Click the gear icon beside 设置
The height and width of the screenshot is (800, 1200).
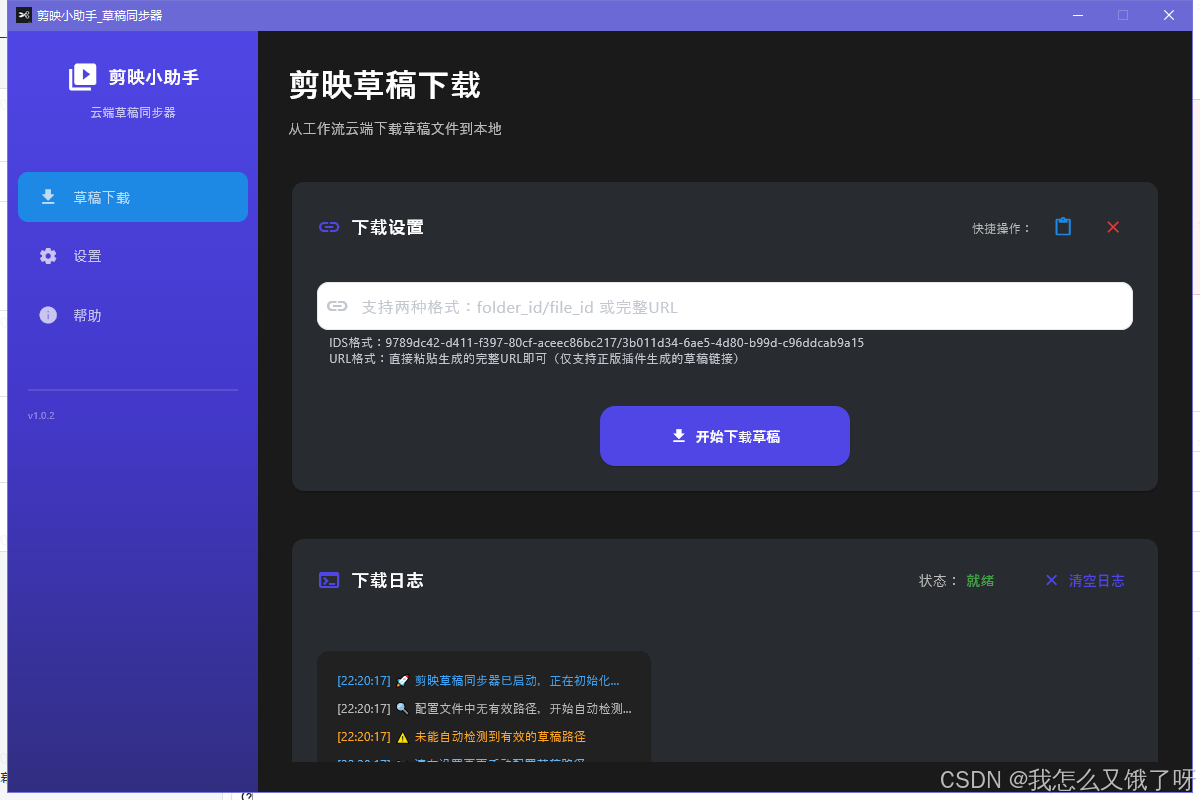coord(48,256)
